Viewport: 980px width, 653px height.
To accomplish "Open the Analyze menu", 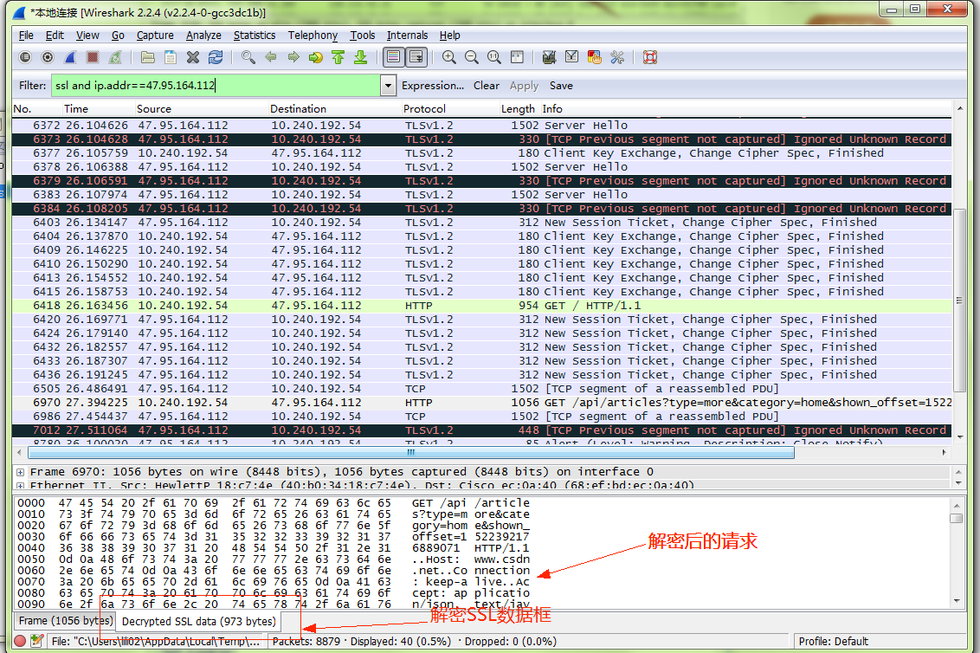I will 203,35.
